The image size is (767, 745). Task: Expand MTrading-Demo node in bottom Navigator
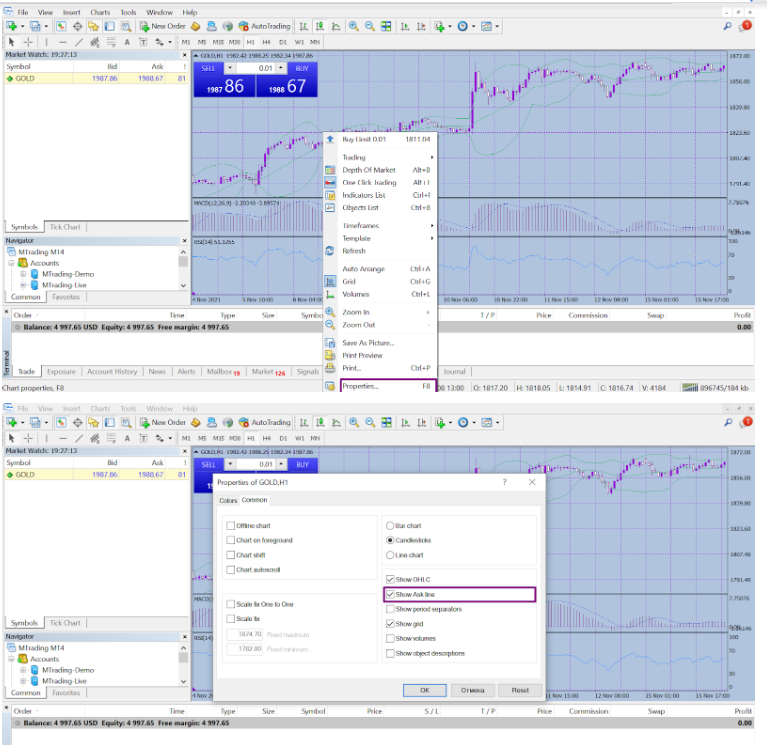(x=23, y=670)
